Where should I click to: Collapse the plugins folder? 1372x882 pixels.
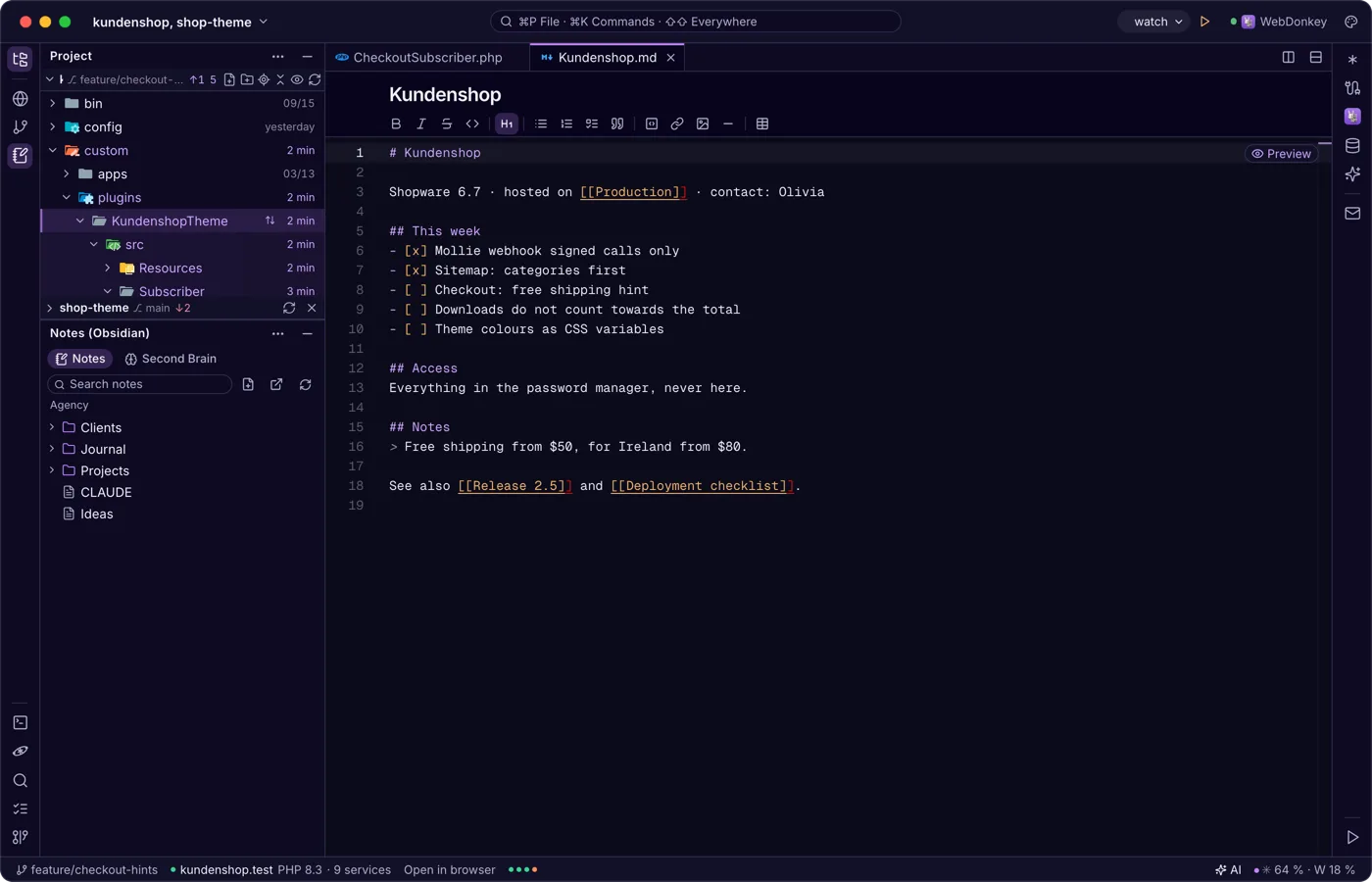pyautogui.click(x=67, y=198)
